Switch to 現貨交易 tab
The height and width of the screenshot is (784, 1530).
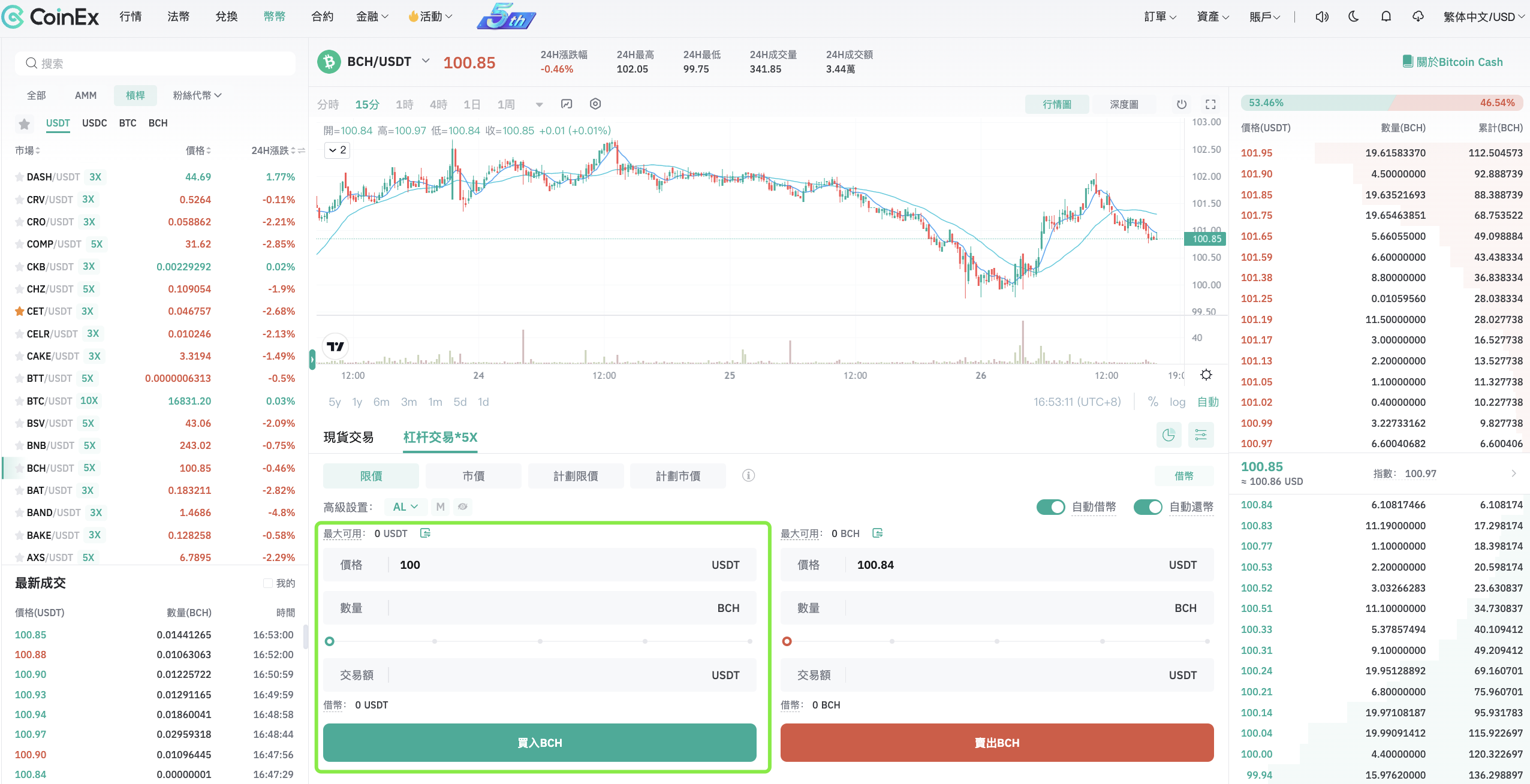[348, 437]
